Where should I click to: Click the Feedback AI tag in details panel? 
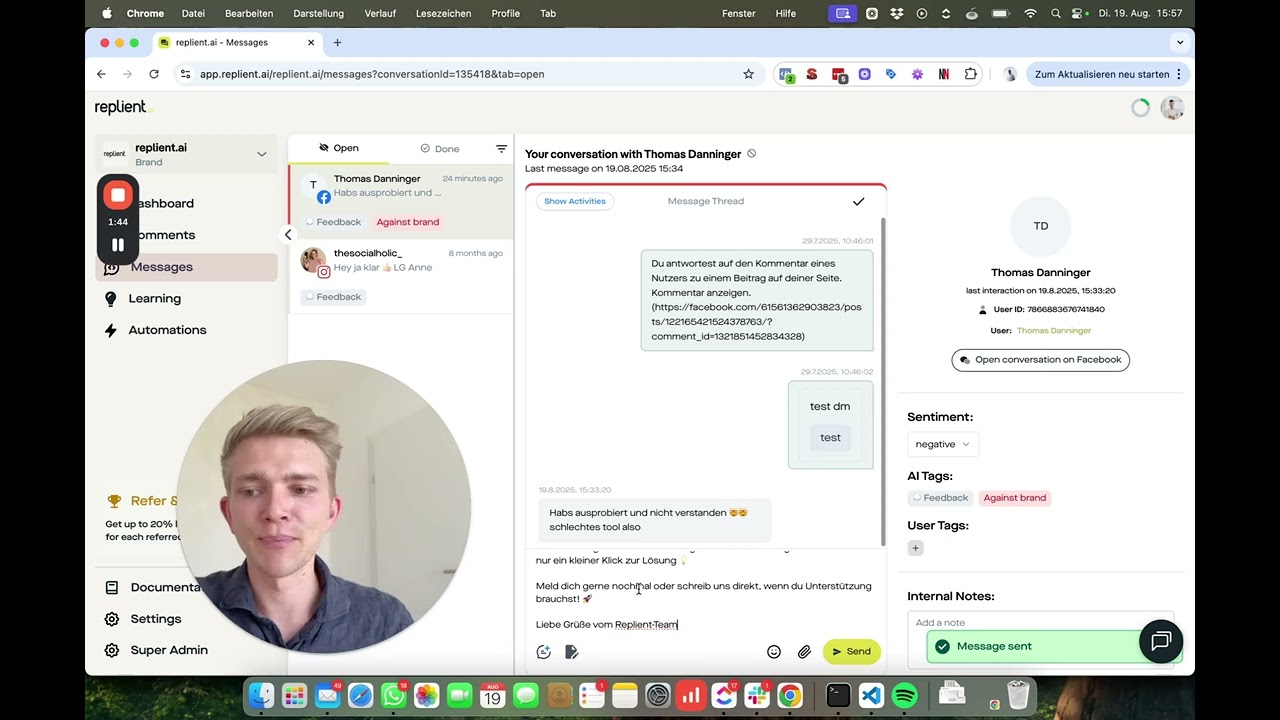941,498
